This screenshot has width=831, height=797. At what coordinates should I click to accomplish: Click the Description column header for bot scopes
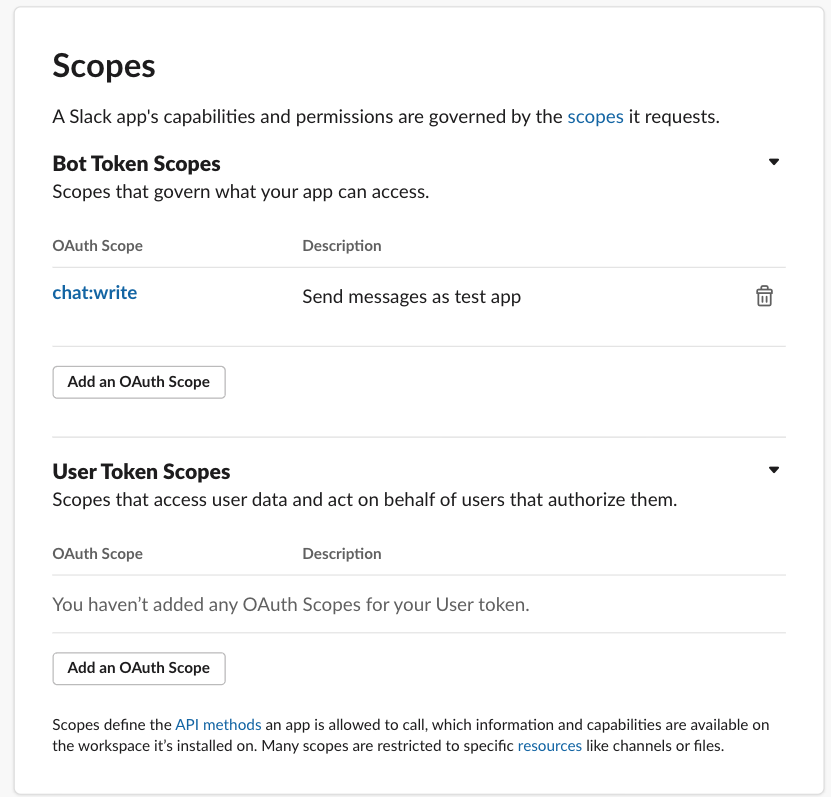point(341,245)
